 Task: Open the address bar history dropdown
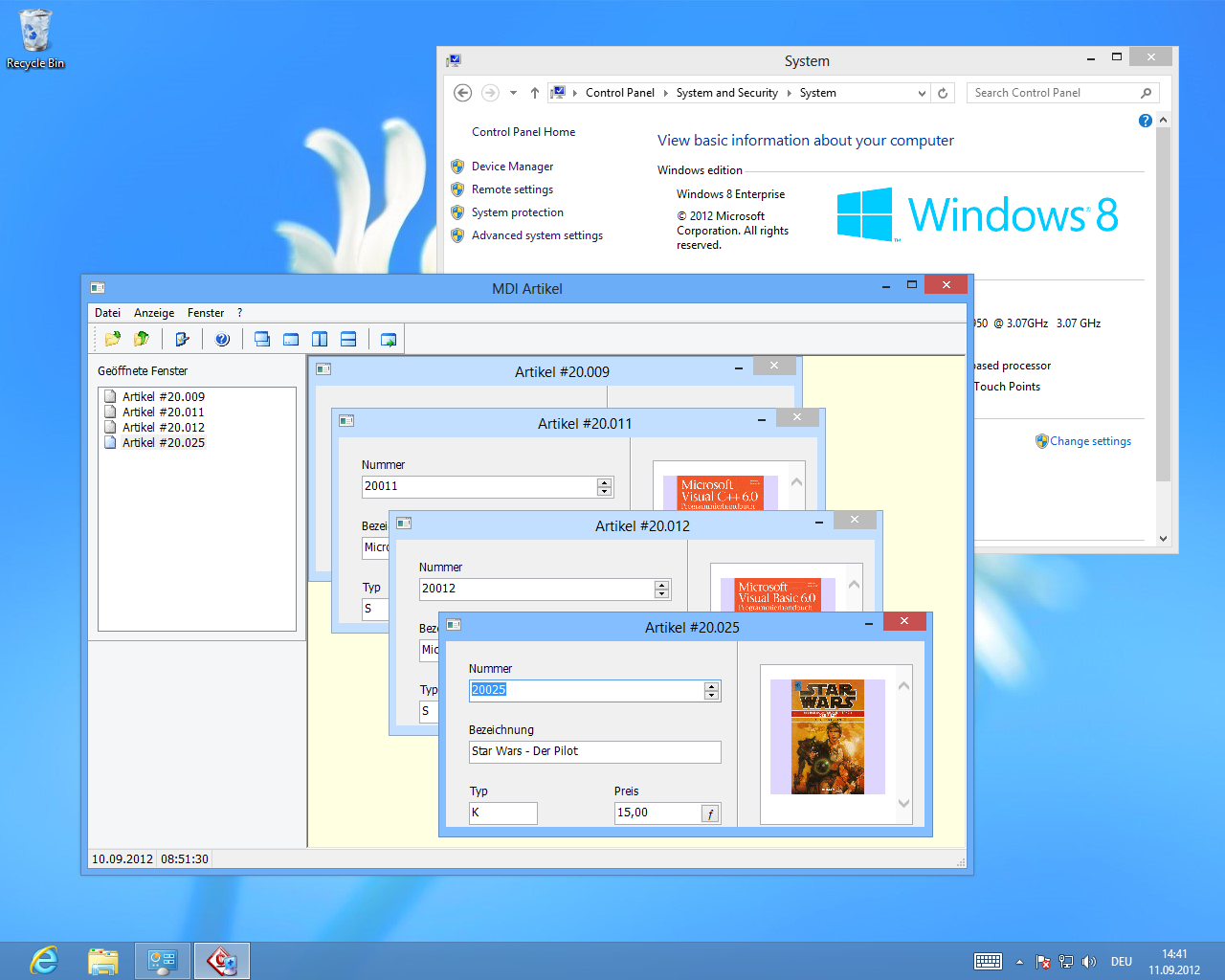tap(922, 93)
